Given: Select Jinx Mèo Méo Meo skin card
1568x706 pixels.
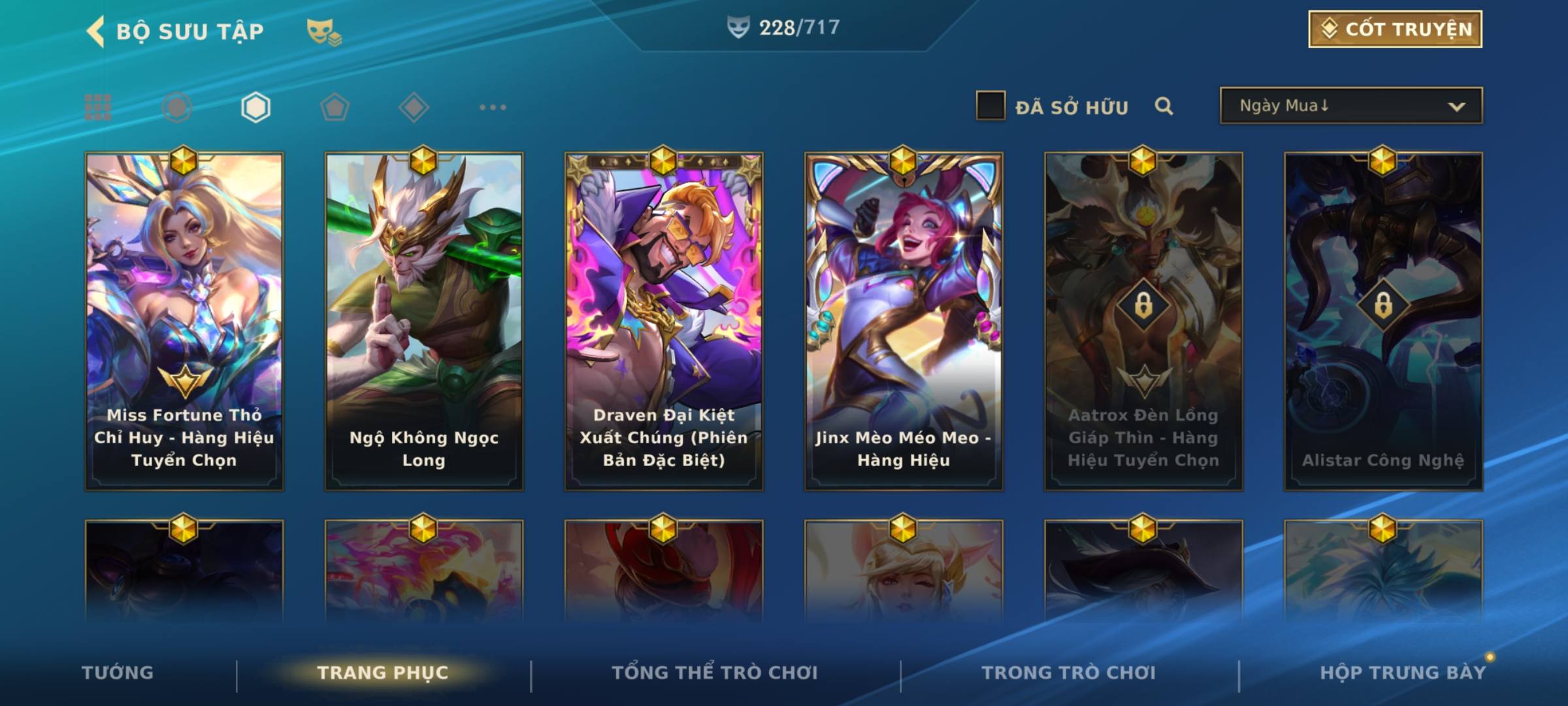Looking at the screenshot, I should [904, 322].
